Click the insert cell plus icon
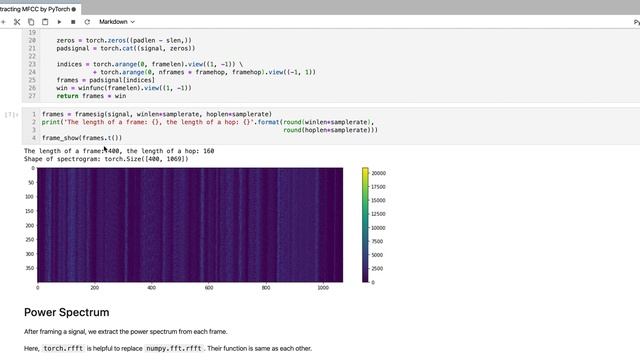640x360 pixels. [3, 22]
